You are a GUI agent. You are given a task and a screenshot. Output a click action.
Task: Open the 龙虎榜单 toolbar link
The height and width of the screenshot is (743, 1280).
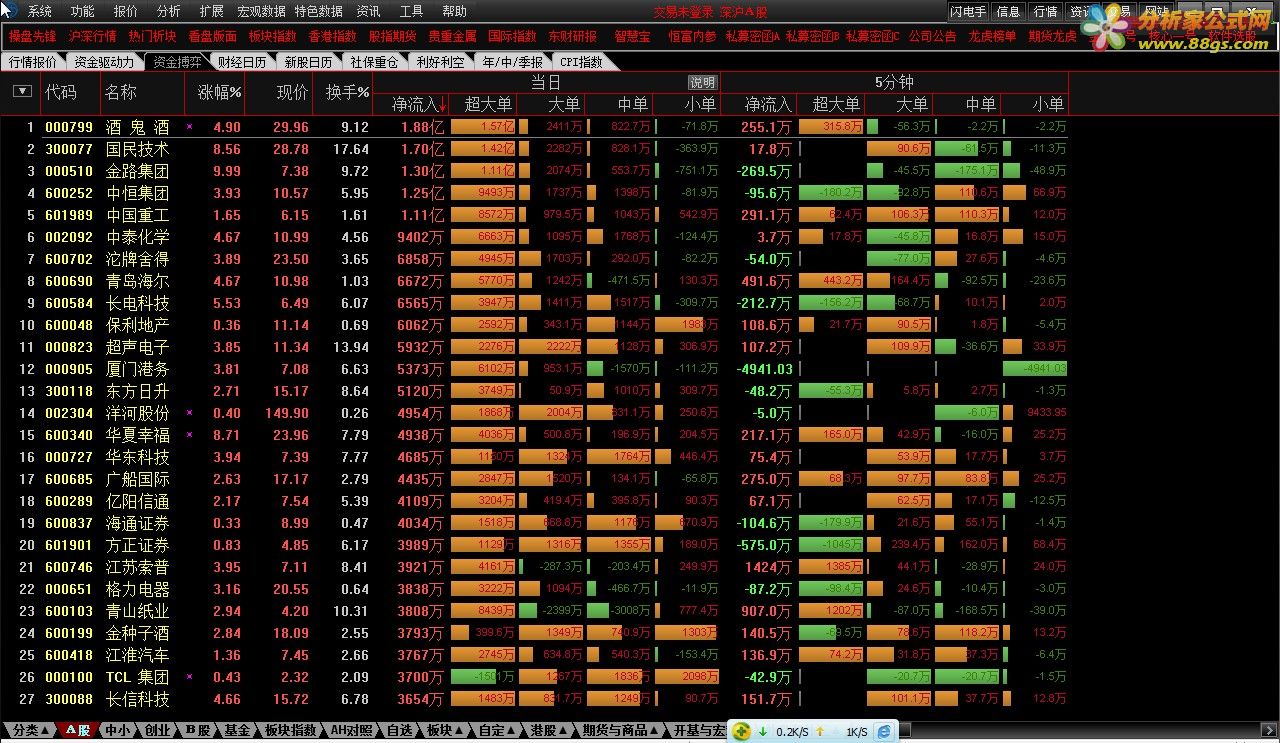992,36
